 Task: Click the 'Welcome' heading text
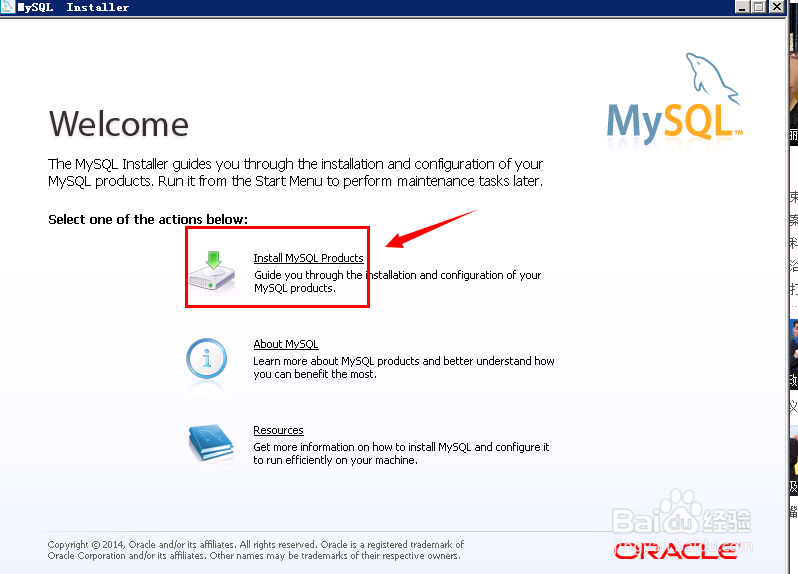click(x=119, y=124)
